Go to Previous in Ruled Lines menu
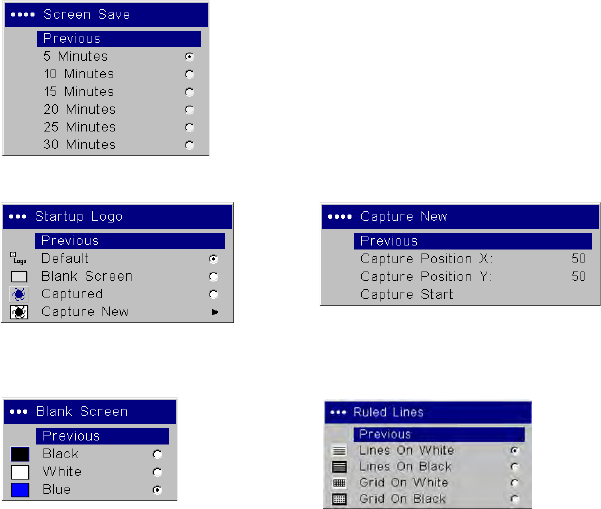The height and width of the screenshot is (509, 601). pyautogui.click(x=438, y=435)
